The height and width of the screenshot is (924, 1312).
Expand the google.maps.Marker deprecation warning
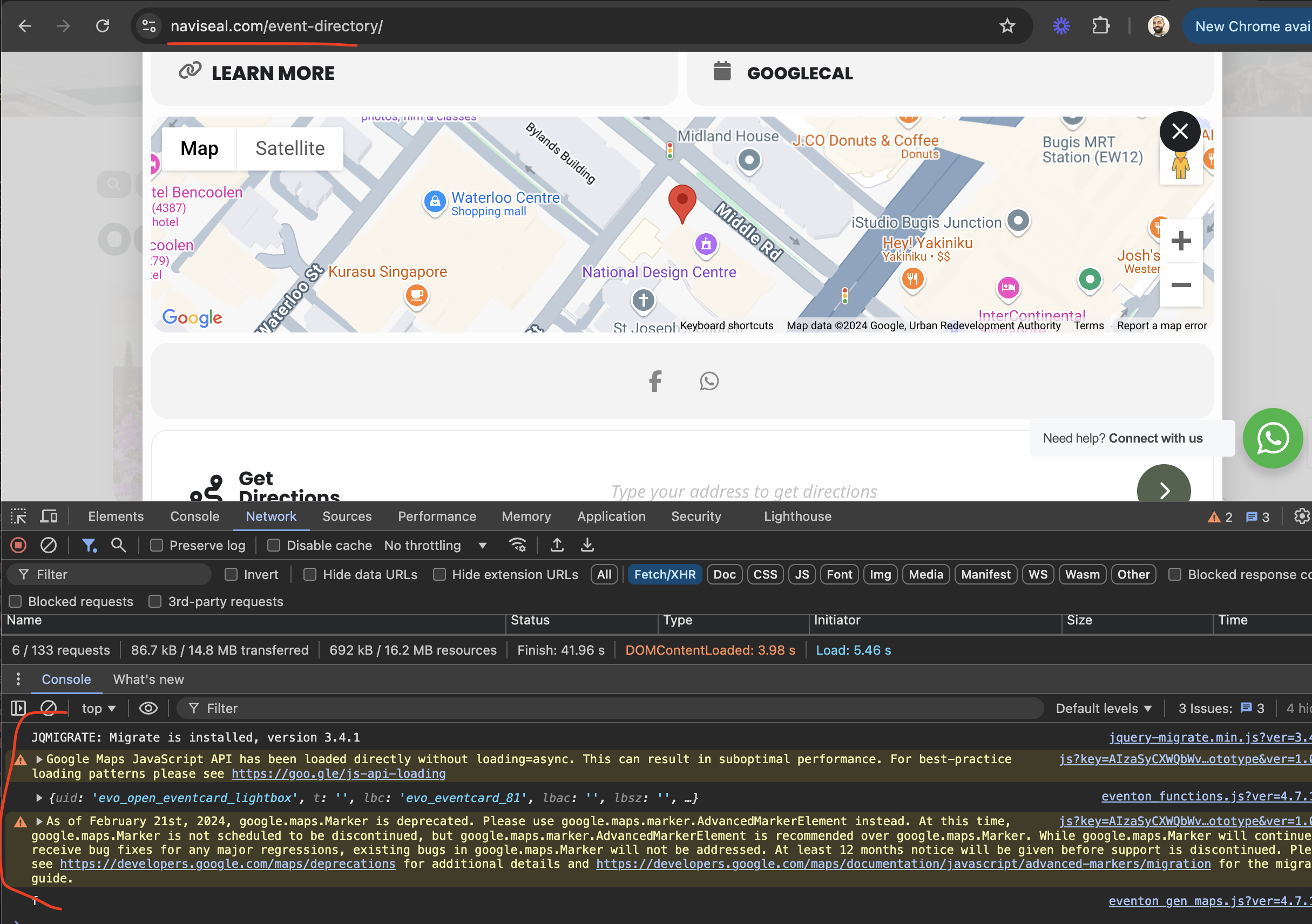tap(39, 822)
